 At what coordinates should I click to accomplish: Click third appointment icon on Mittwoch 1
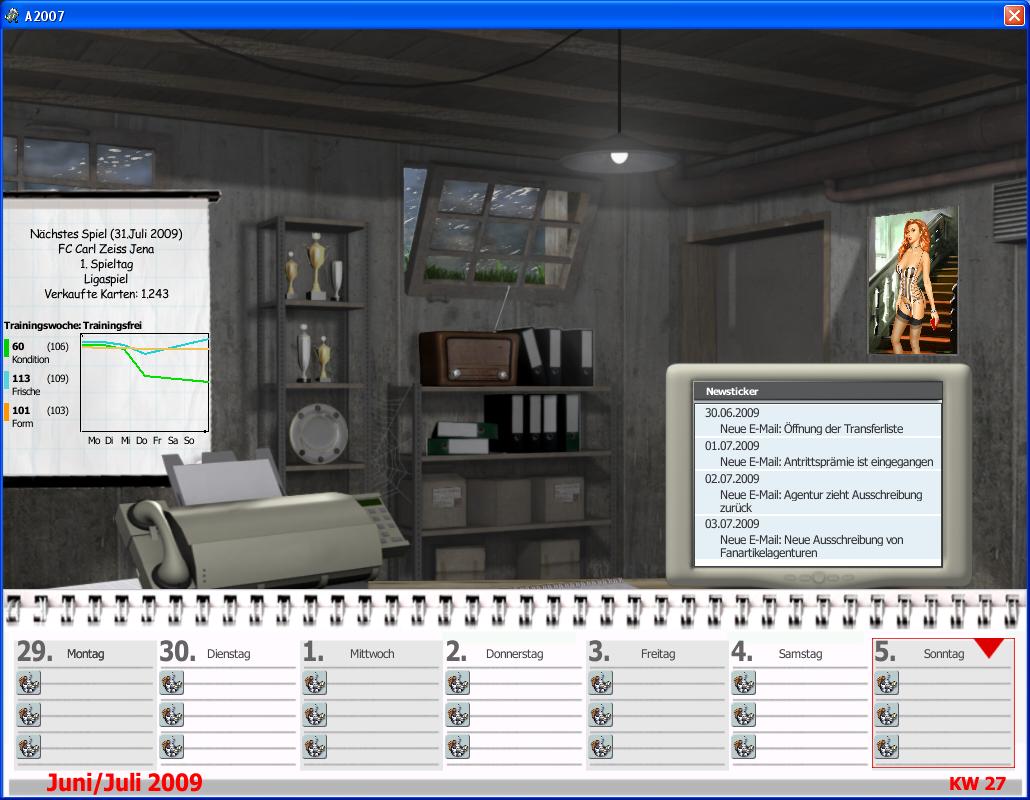pos(315,747)
